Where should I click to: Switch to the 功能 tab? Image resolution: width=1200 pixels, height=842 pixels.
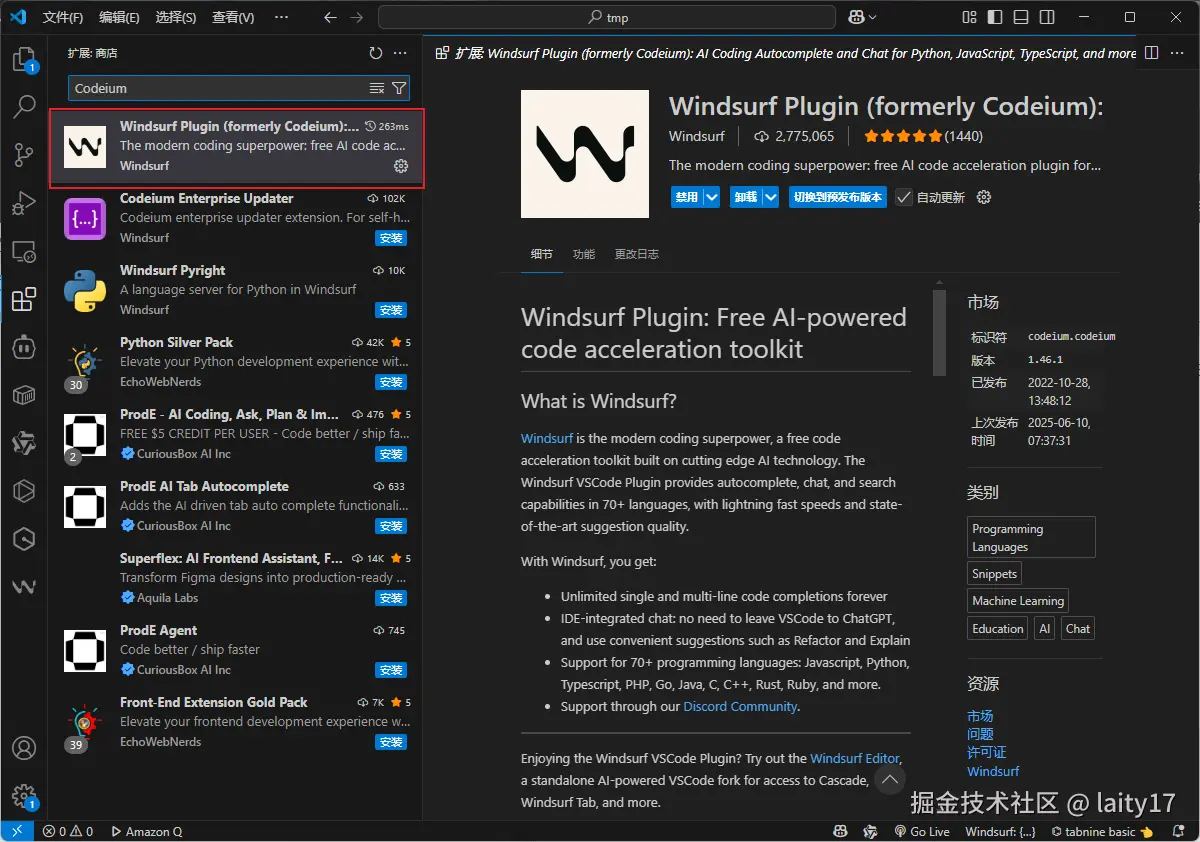(583, 254)
